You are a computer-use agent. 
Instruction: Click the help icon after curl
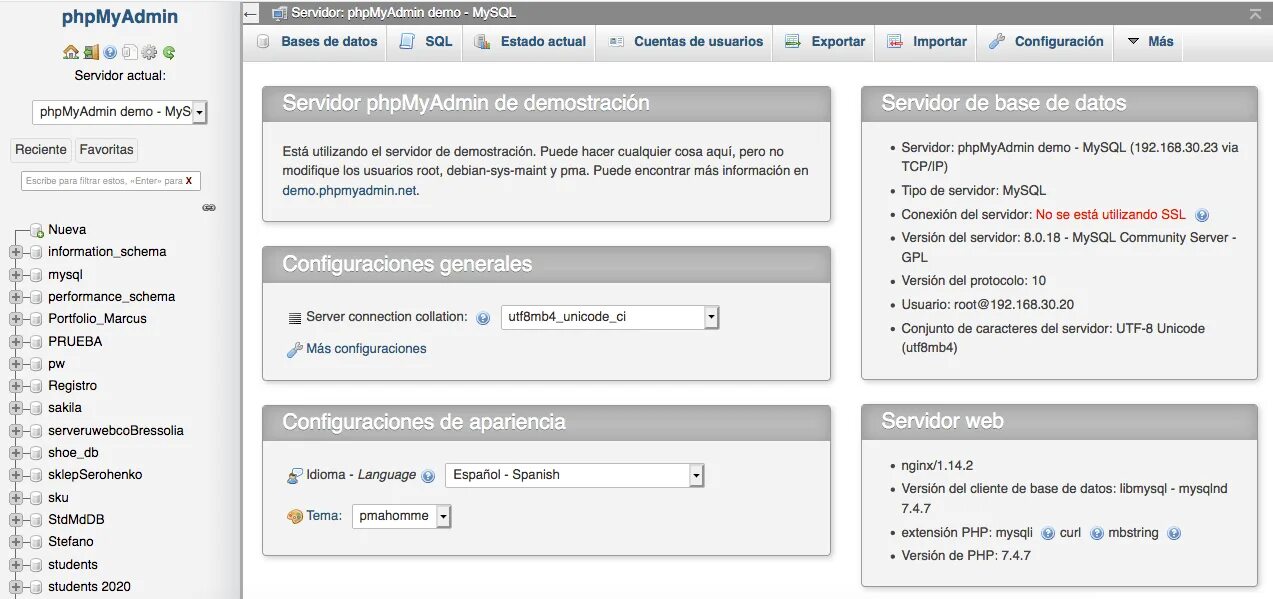[1097, 534]
